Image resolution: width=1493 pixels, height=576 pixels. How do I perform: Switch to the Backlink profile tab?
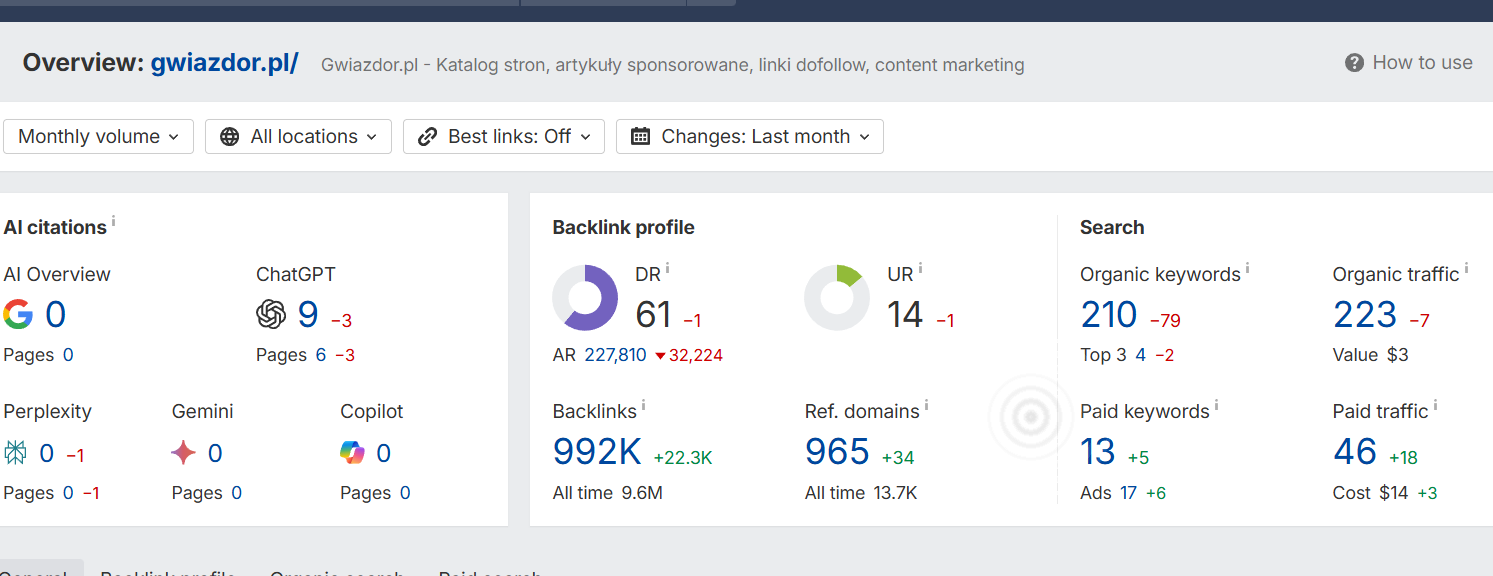167,572
